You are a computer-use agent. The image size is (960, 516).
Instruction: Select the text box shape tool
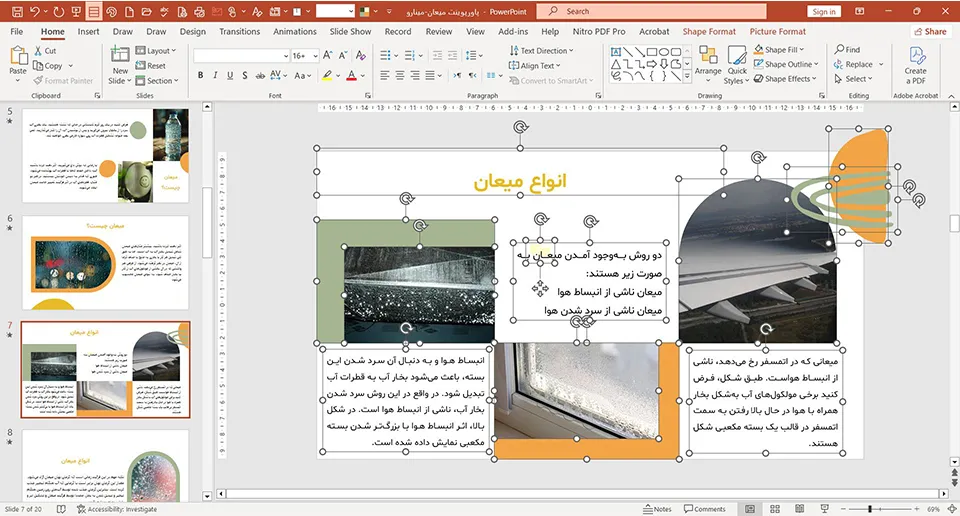[x=616, y=52]
